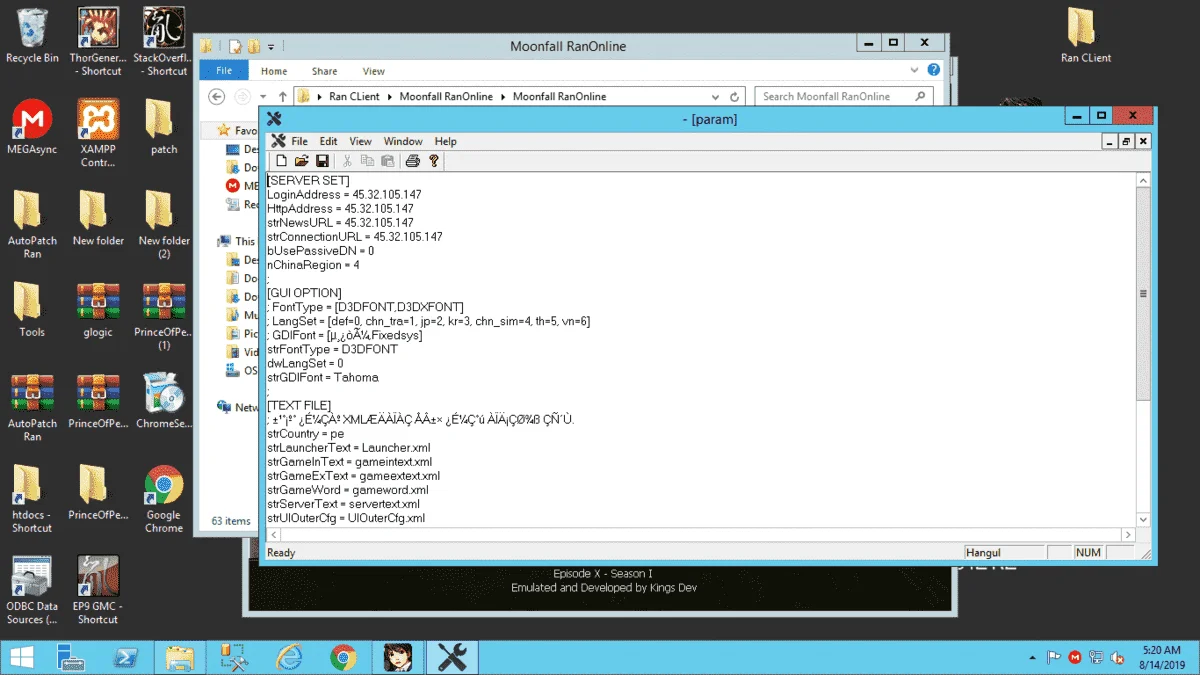The width and height of the screenshot is (1200, 675).
Task: Open the Start button on taskbar
Action: [x=21, y=657]
